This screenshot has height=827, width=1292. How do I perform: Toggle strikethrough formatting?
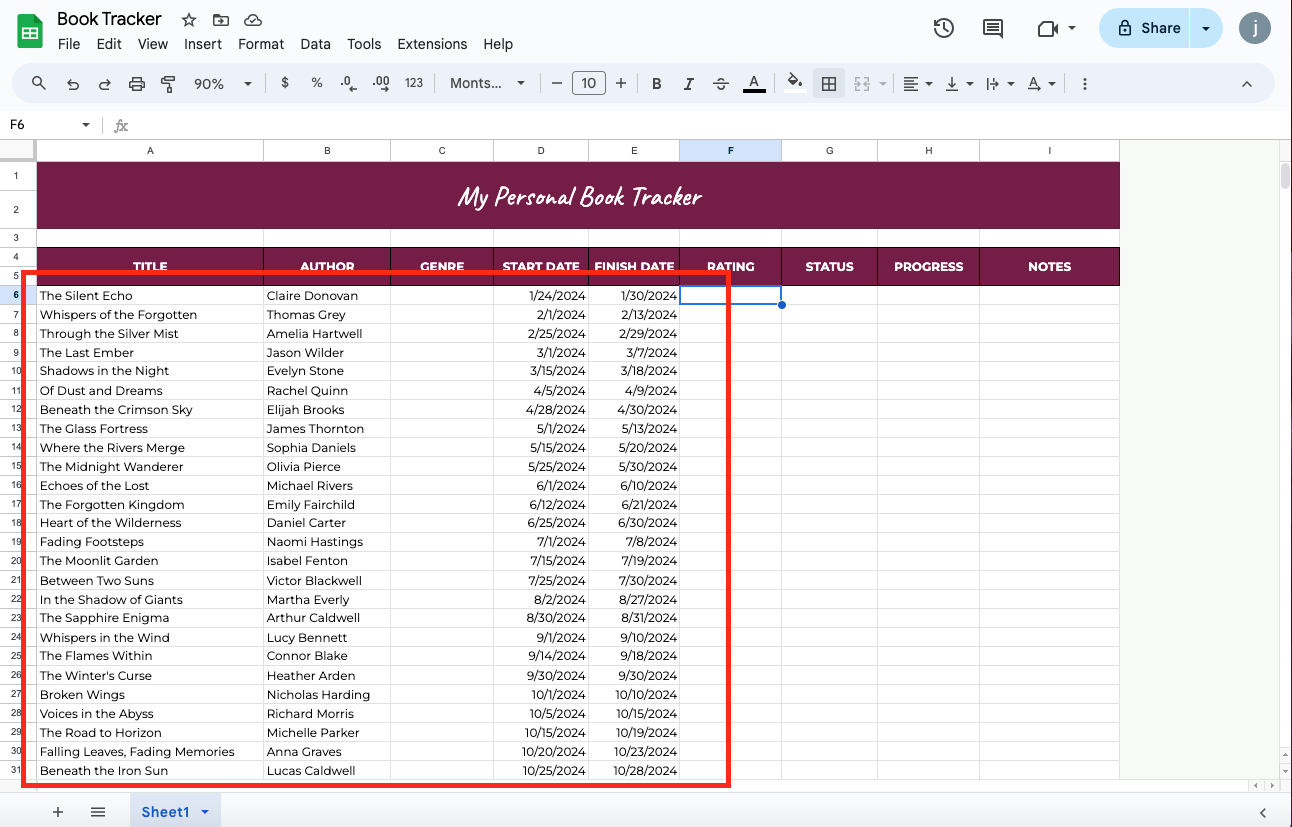[720, 83]
